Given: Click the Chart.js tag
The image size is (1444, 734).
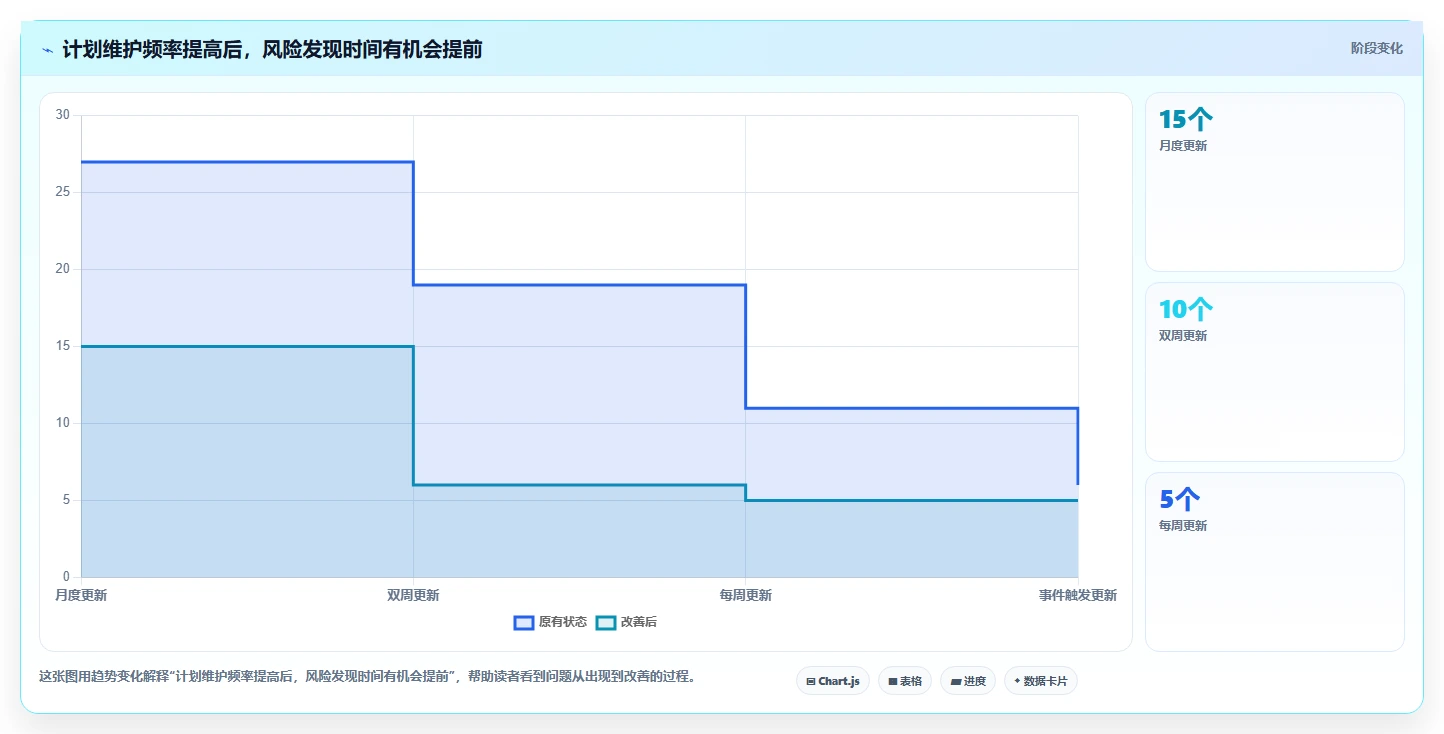Looking at the screenshot, I should (x=833, y=681).
